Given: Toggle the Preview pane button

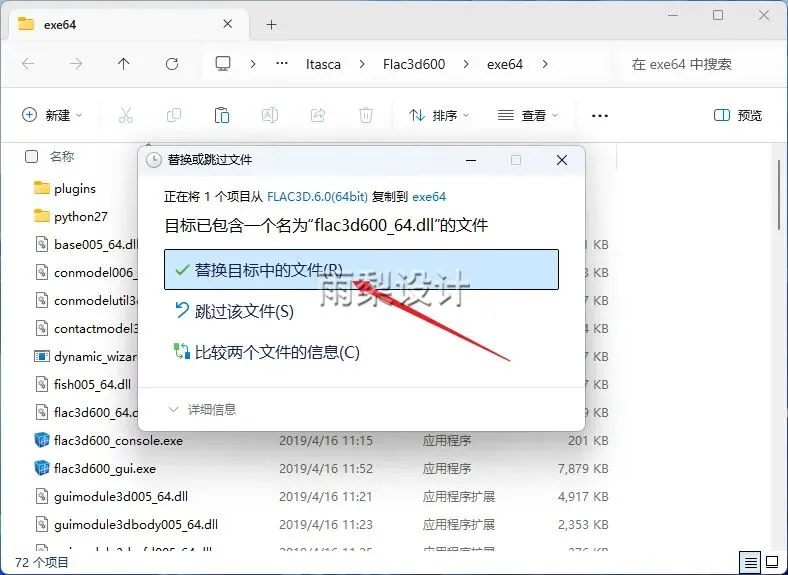Looking at the screenshot, I should coord(738,115).
